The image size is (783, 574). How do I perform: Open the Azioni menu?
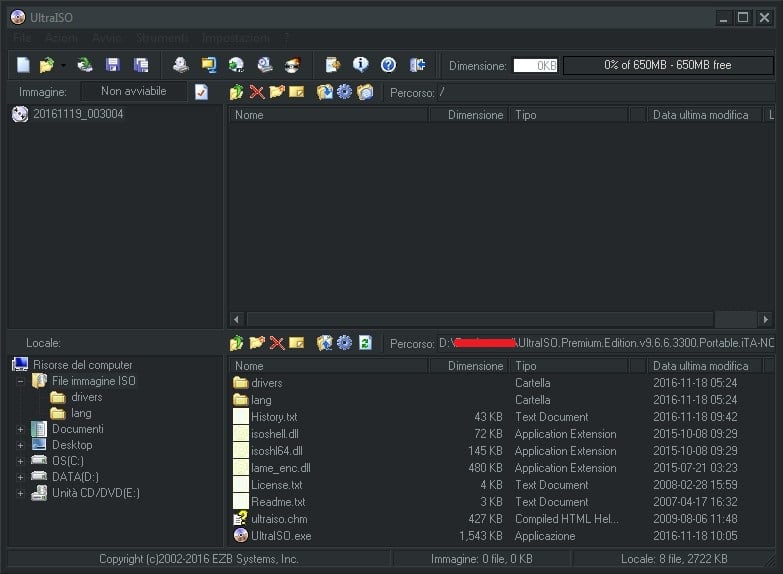[x=61, y=38]
